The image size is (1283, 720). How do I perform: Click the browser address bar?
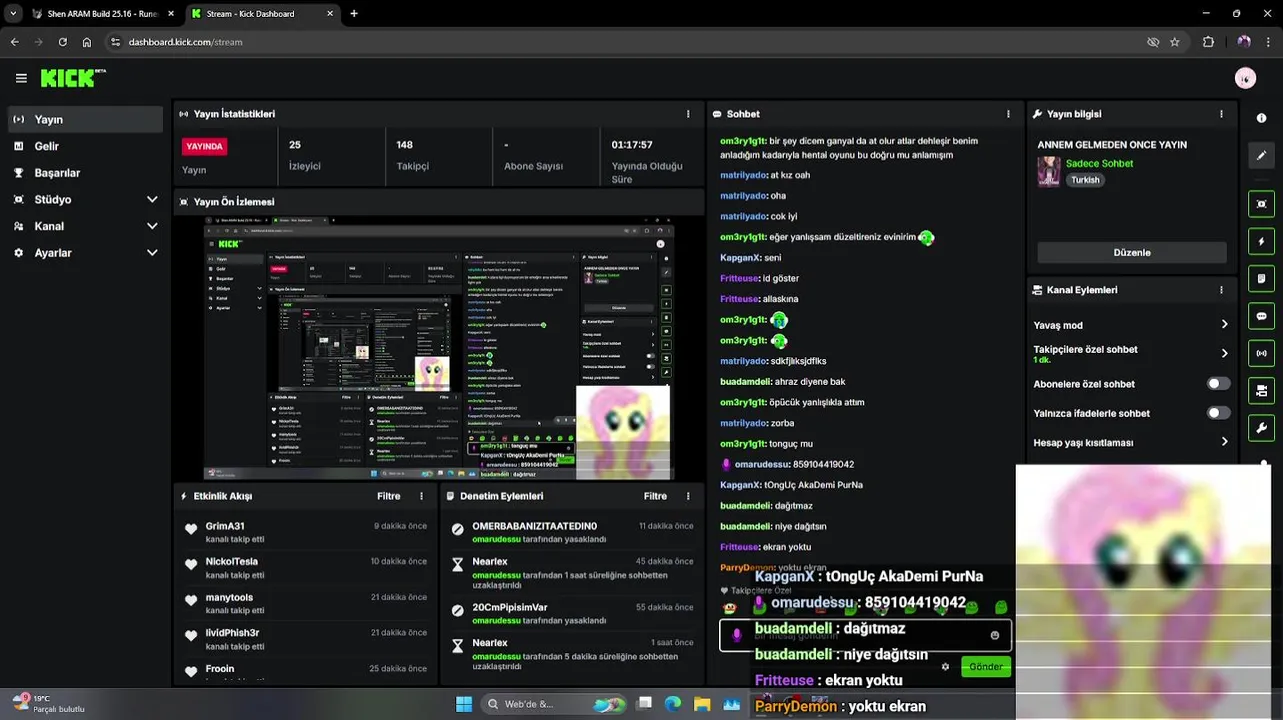pyautogui.click(x=630, y=42)
